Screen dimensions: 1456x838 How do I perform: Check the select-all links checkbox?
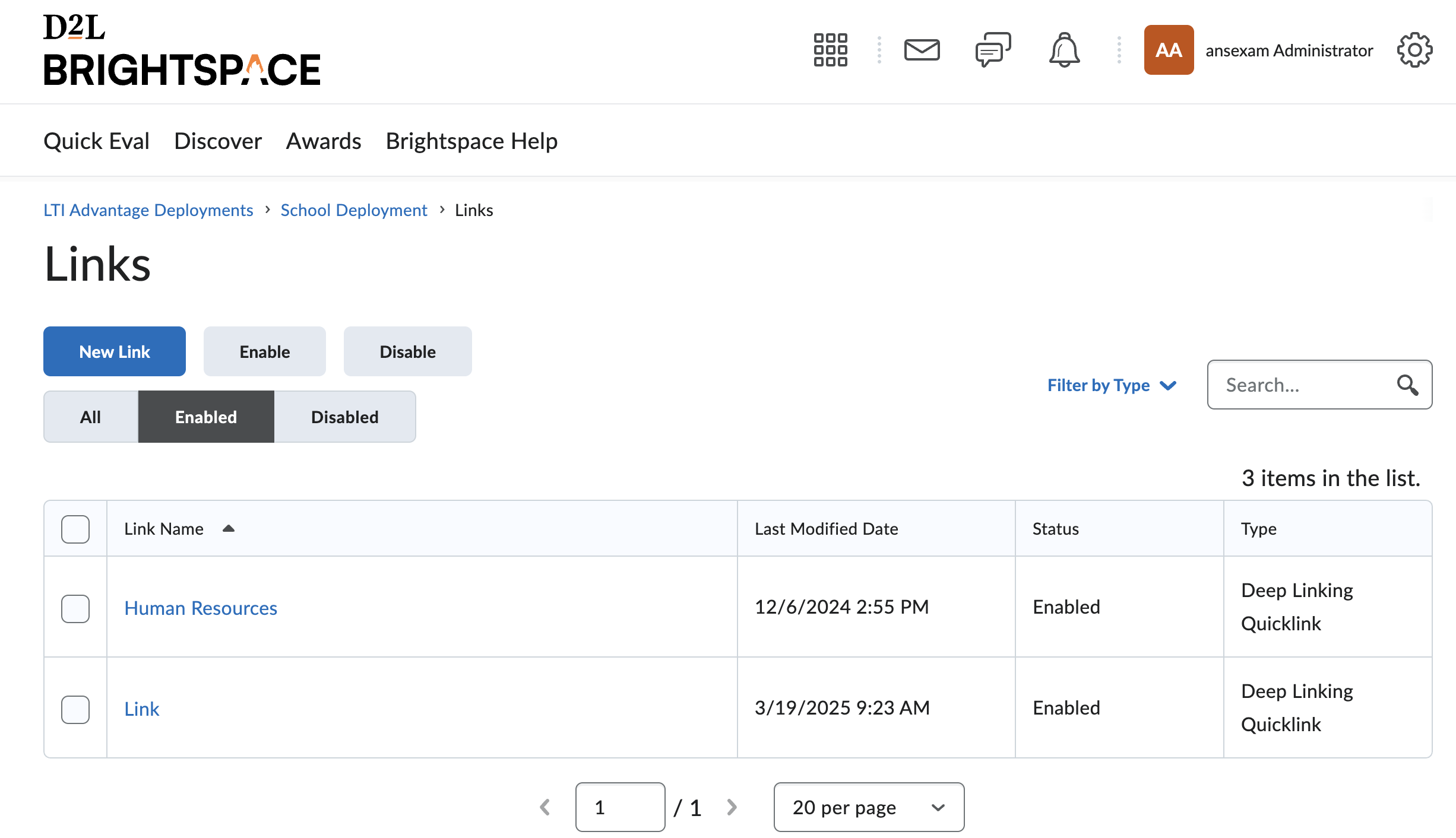(75, 529)
